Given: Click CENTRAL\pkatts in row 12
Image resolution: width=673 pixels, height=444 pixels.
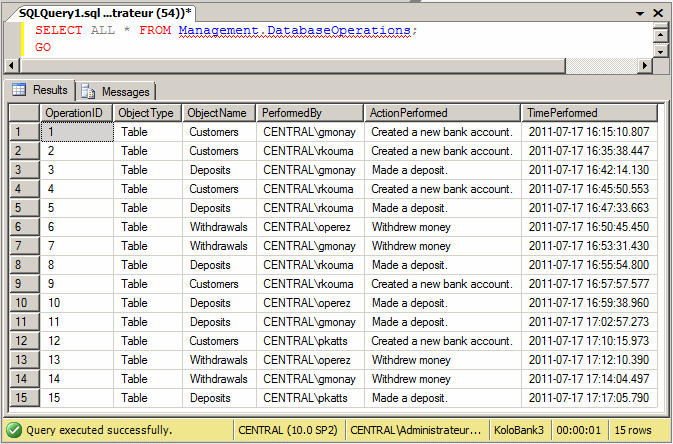Looking at the screenshot, I should 310,341.
